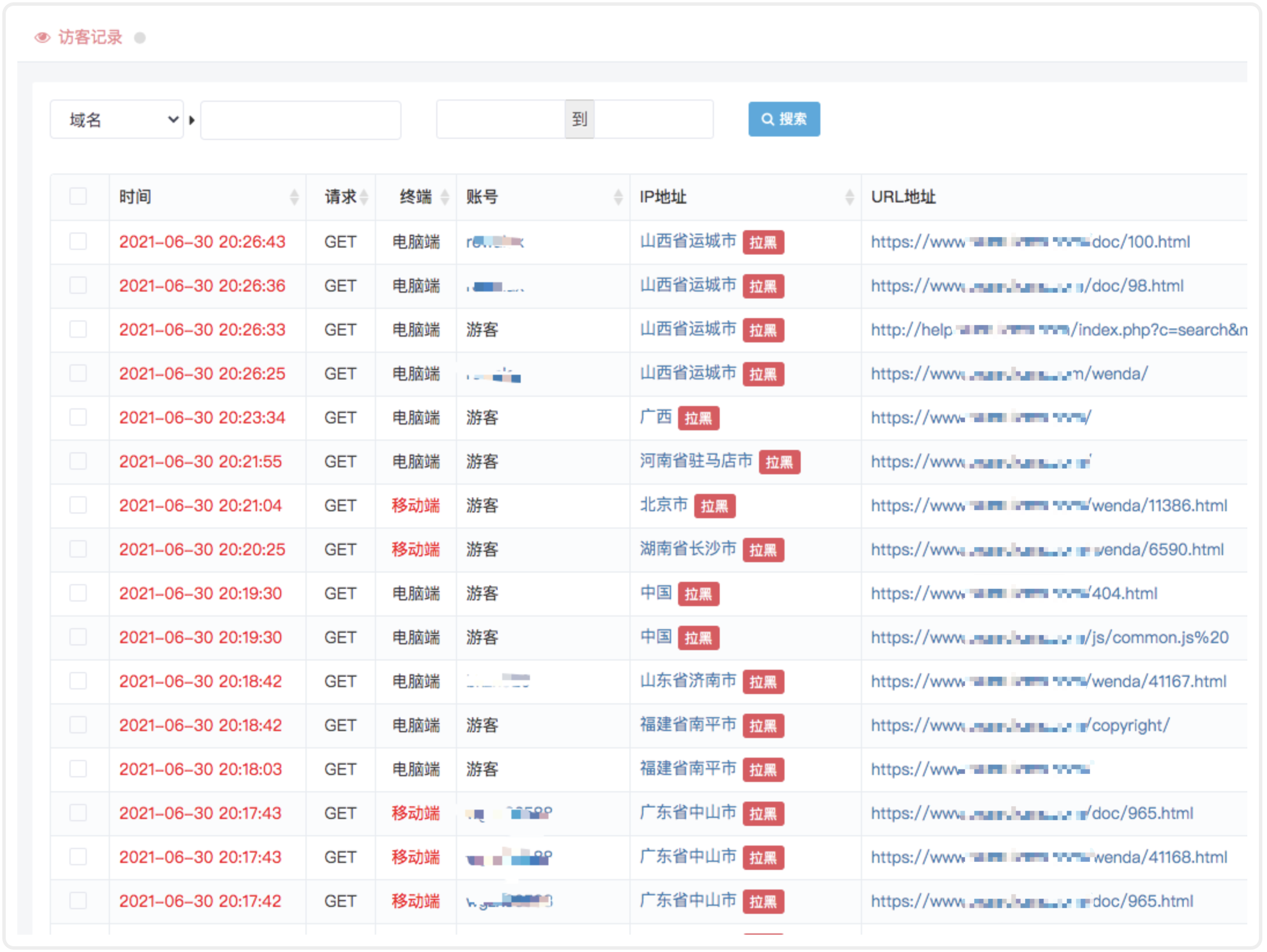
Task: Click 拉黑 beside 广西
Action: [x=698, y=418]
